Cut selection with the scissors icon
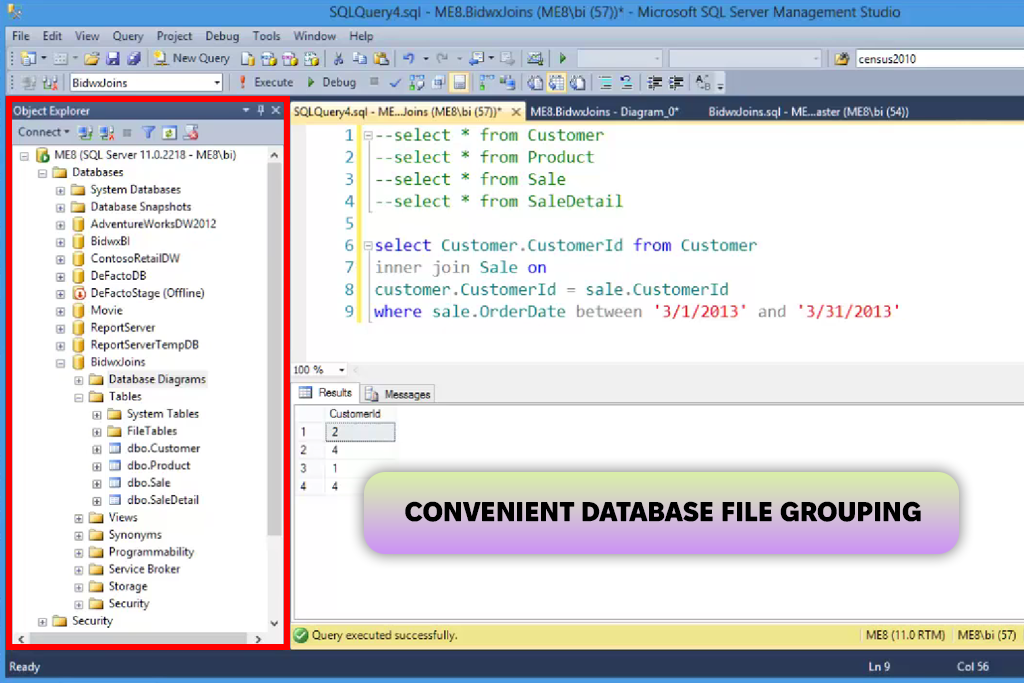 [338, 59]
